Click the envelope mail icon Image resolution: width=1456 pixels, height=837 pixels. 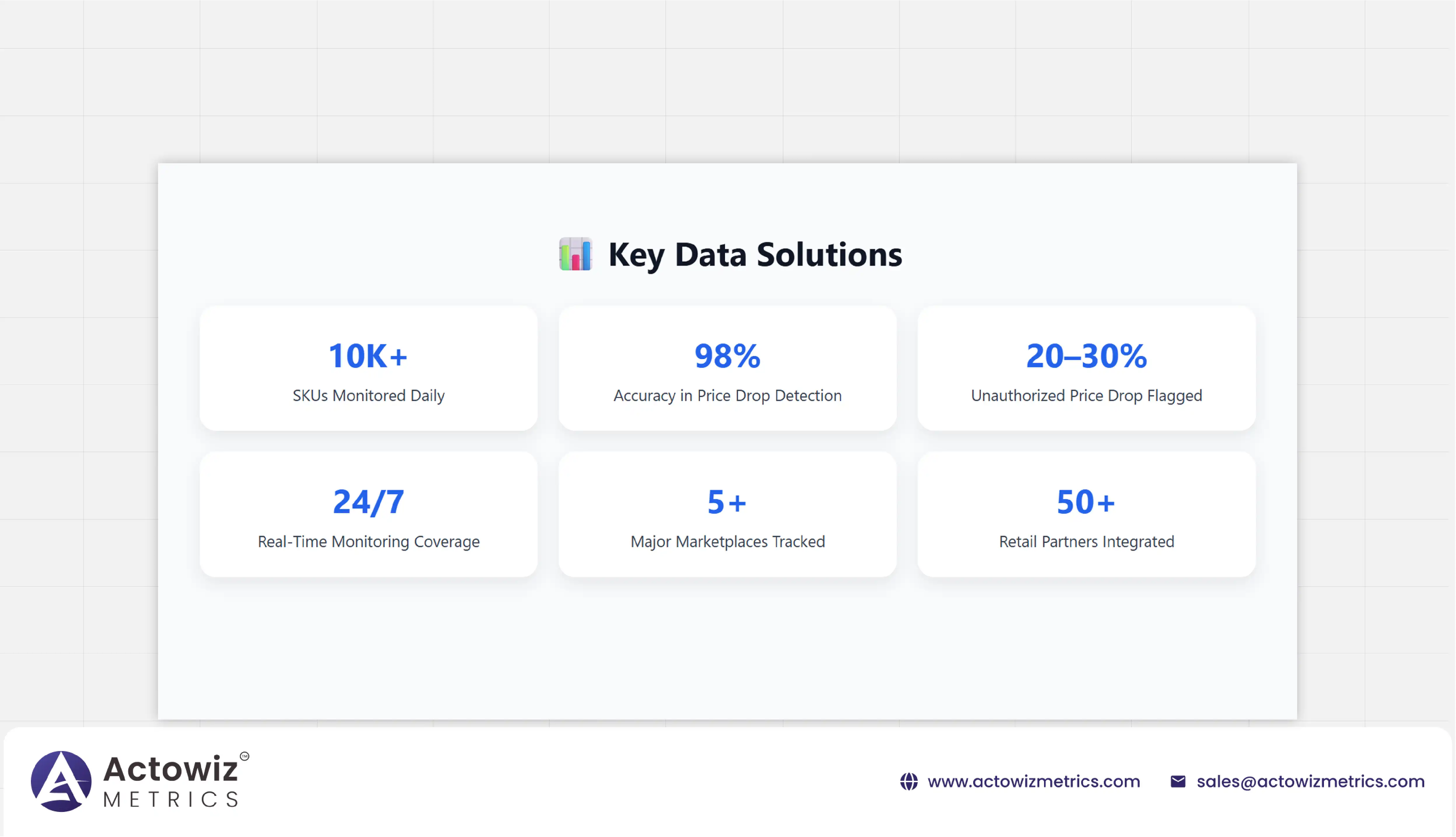coord(1178,781)
